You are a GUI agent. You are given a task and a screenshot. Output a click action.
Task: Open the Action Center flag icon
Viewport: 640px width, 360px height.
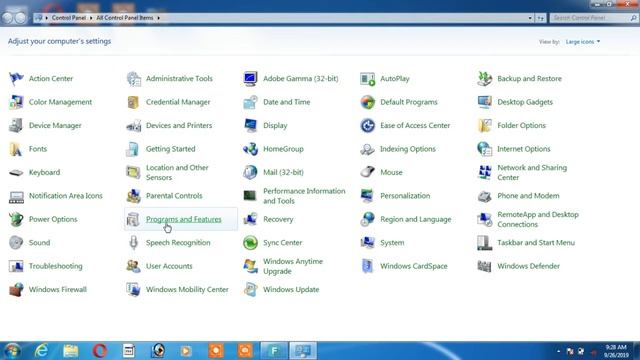[x=16, y=78]
